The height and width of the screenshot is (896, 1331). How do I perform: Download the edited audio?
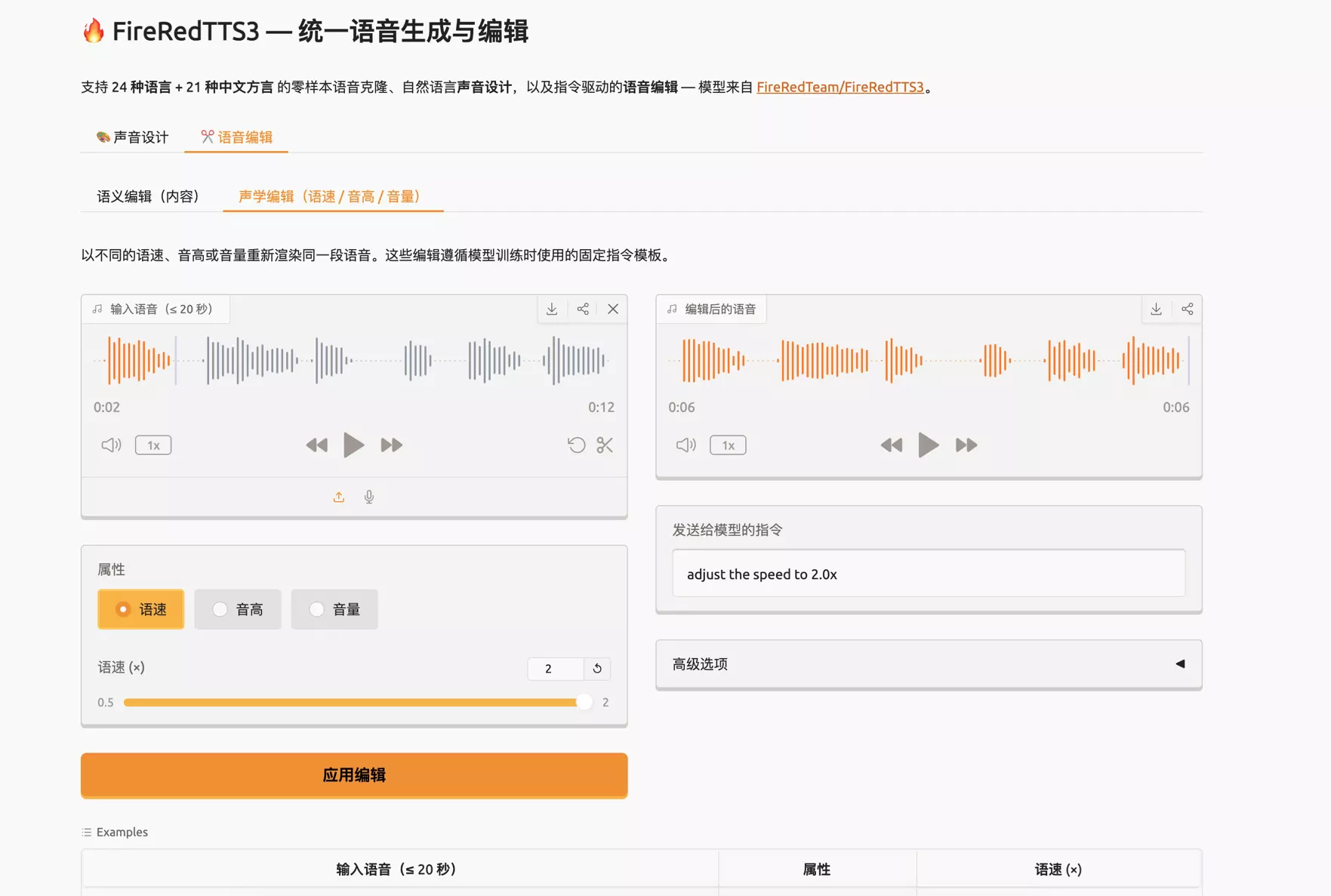pyautogui.click(x=1156, y=309)
